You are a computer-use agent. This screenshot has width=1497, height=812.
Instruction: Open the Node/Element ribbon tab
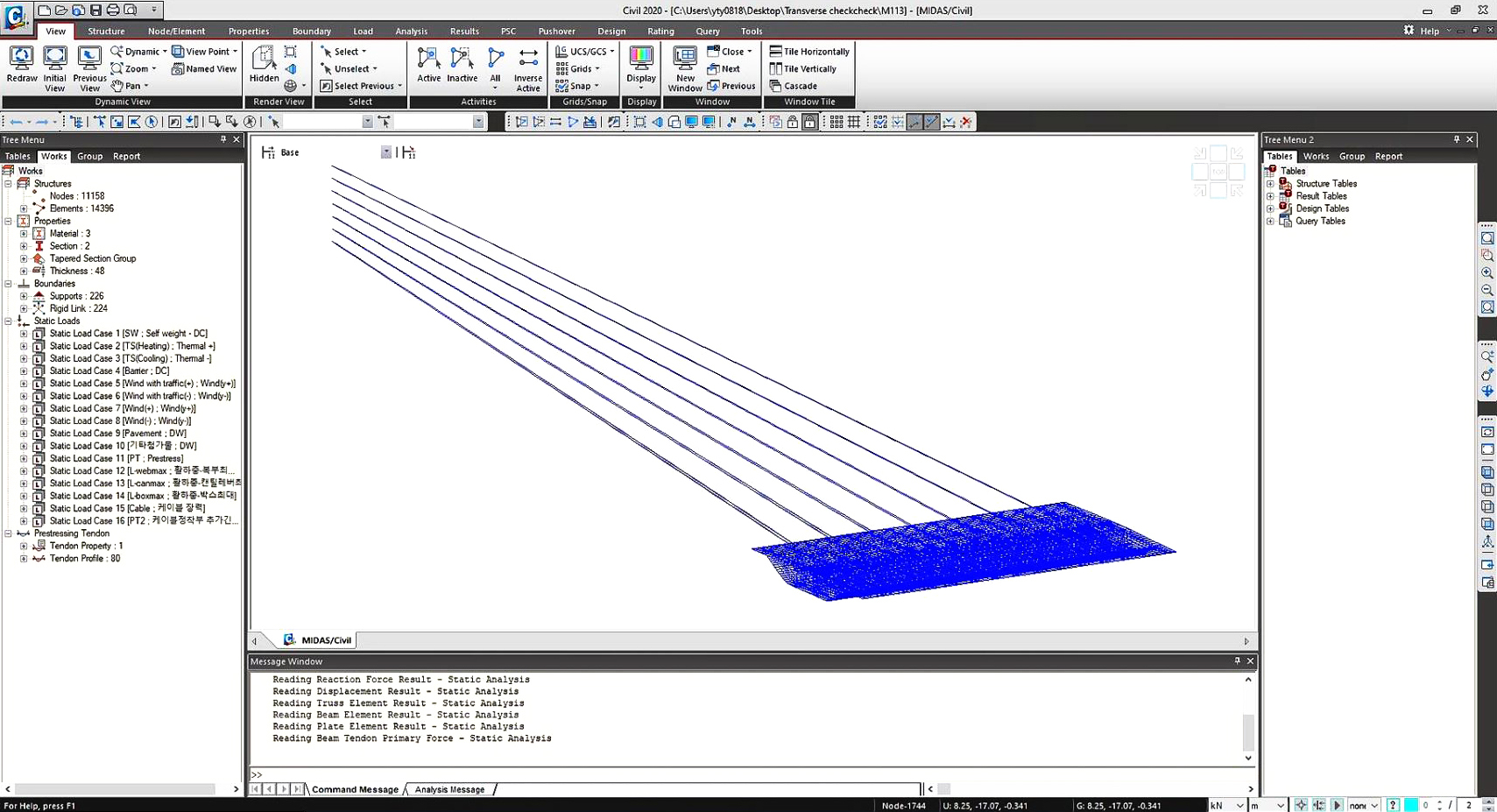(176, 31)
